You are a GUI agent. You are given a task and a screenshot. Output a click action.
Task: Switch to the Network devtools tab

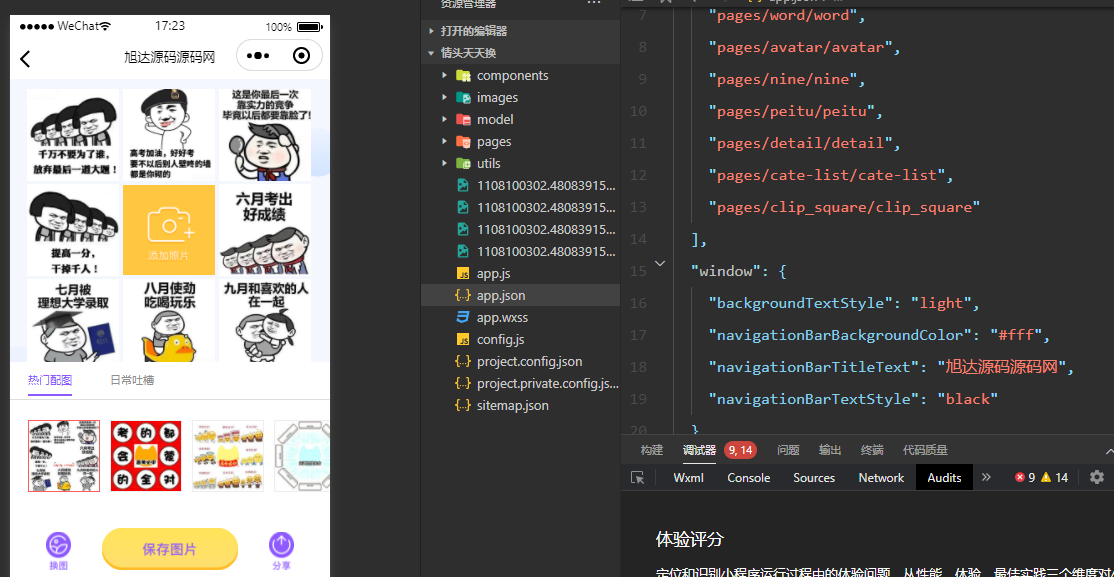click(x=881, y=478)
